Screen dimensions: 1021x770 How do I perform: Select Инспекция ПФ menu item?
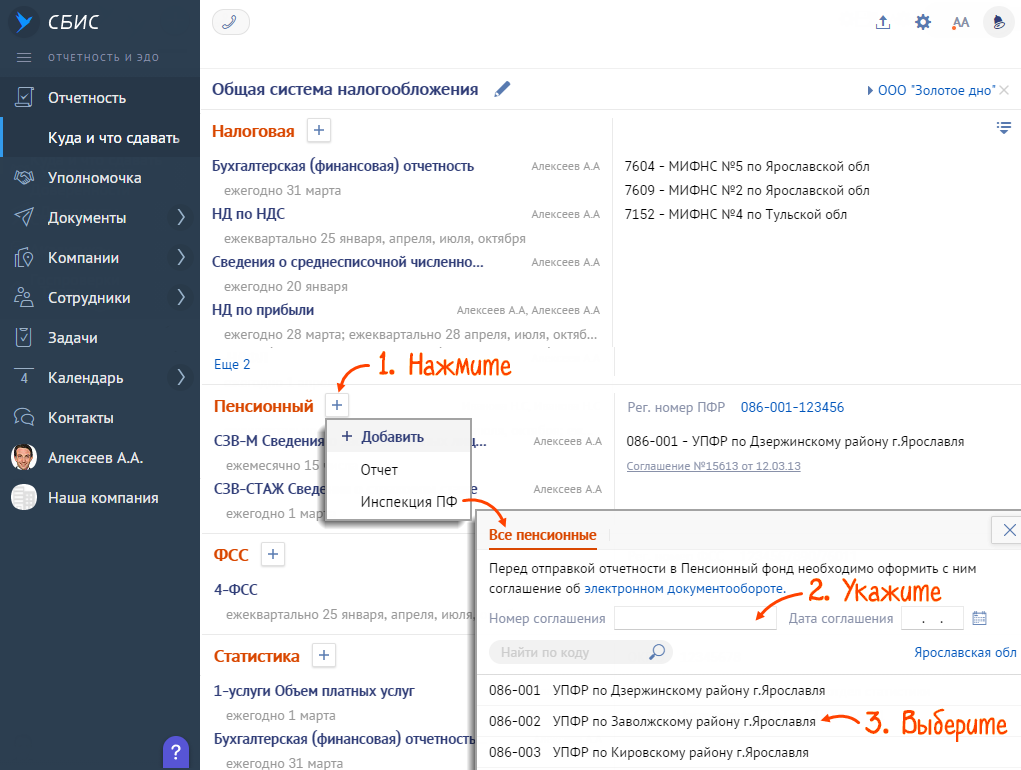click(408, 502)
